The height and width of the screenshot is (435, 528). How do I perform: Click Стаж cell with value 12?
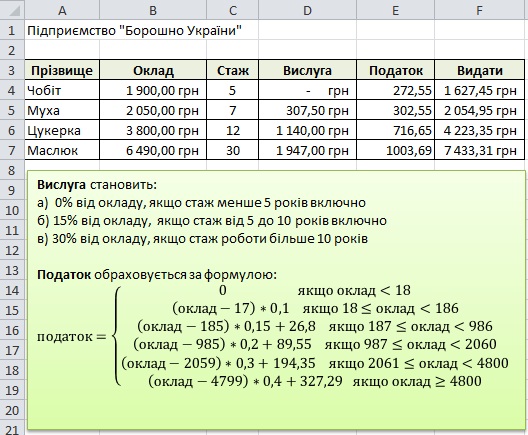coord(232,130)
